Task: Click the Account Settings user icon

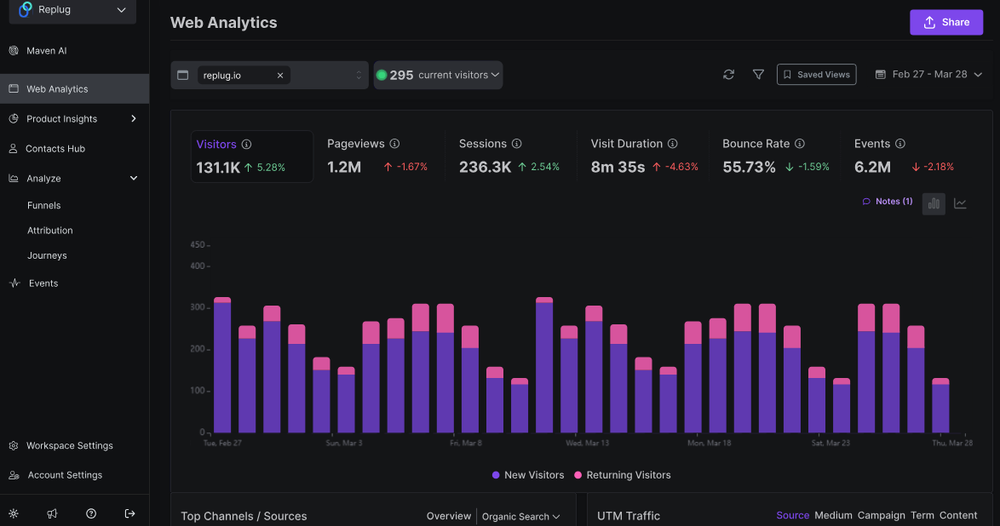Action: pos(13,475)
